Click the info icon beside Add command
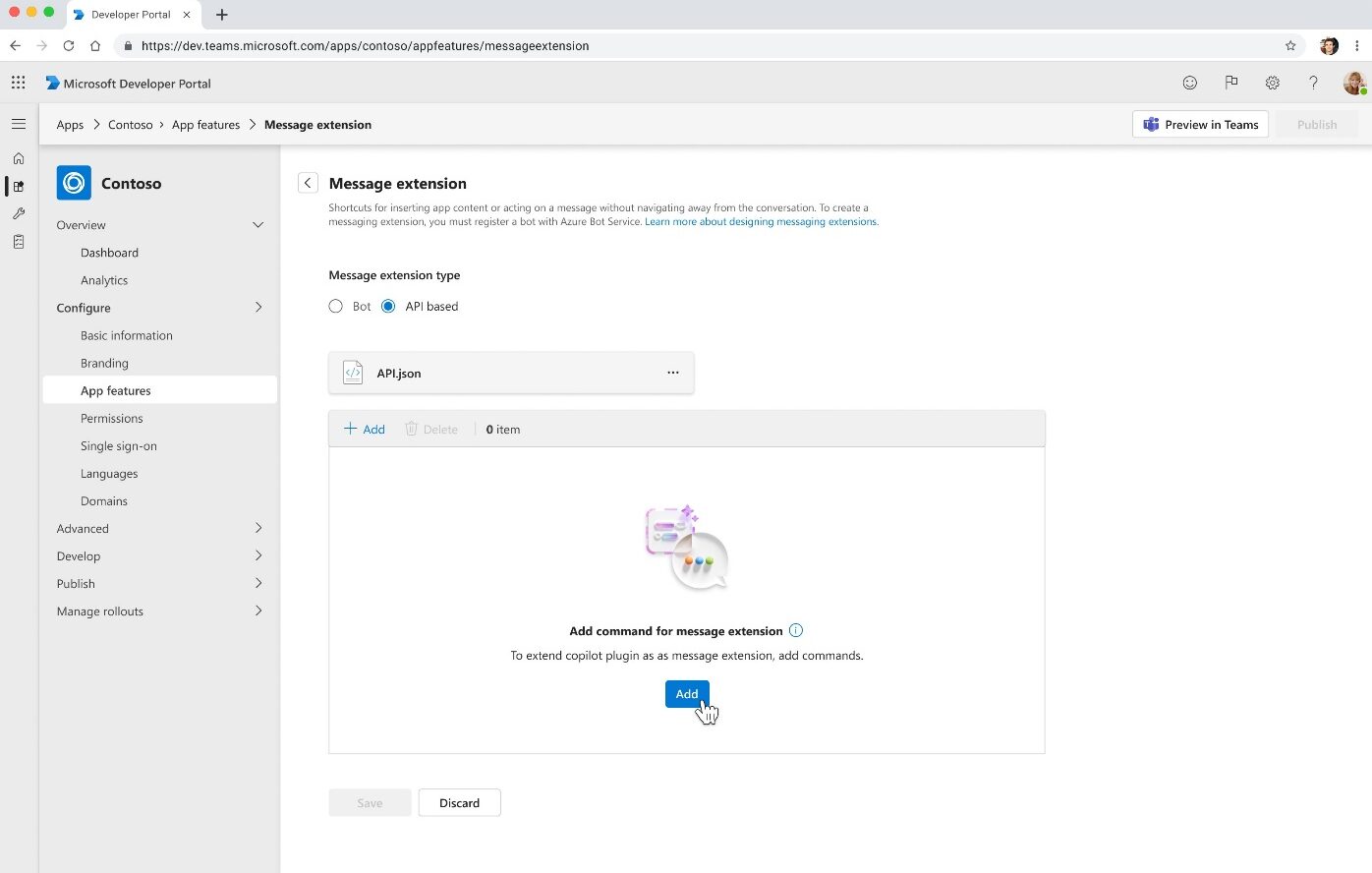This screenshot has width=1372, height=873. coord(796,630)
